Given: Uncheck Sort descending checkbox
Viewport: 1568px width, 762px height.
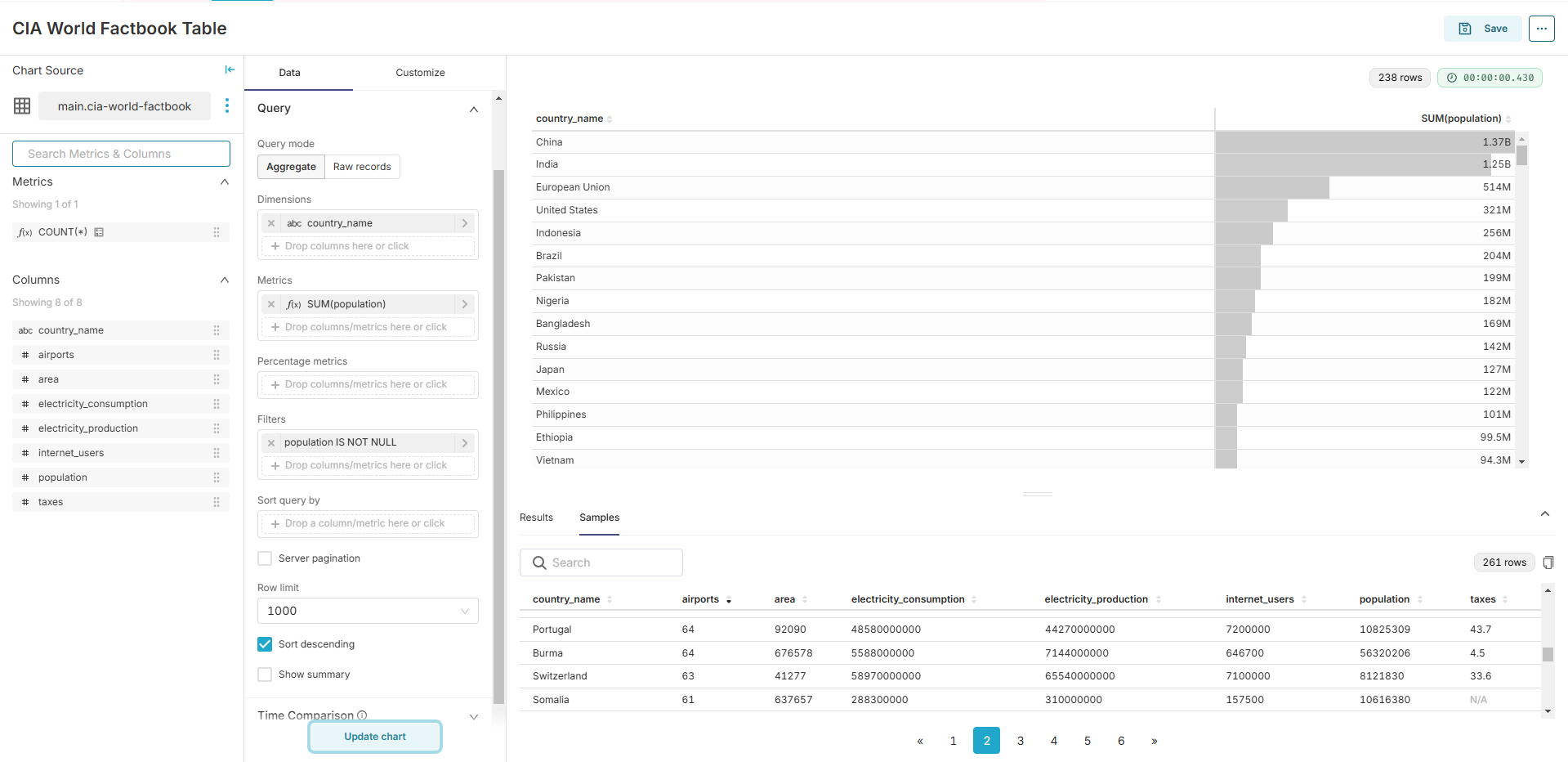Looking at the screenshot, I should [265, 644].
